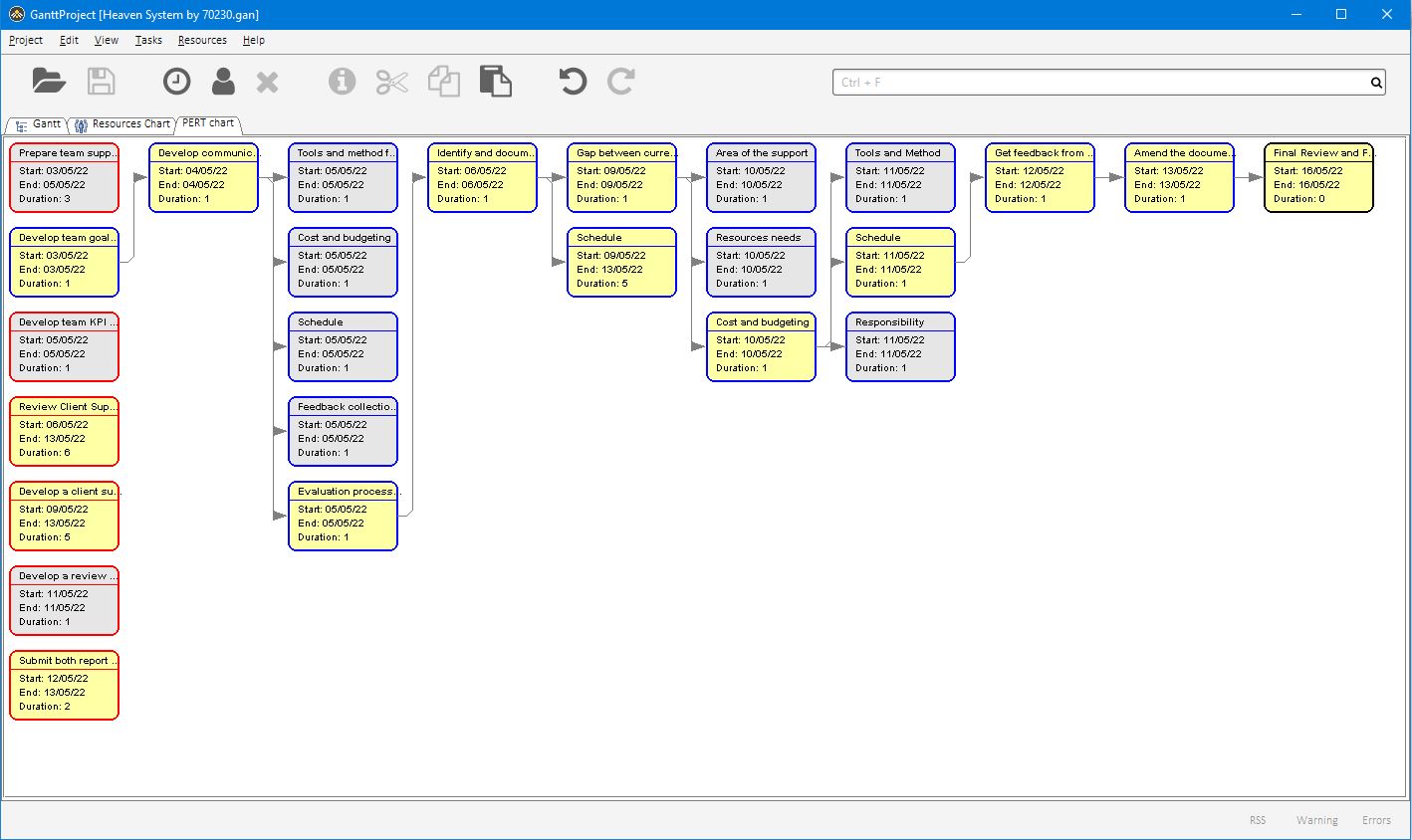This screenshot has width=1412, height=840.
Task: Select the Final Review milestone node
Action: tap(1318, 177)
